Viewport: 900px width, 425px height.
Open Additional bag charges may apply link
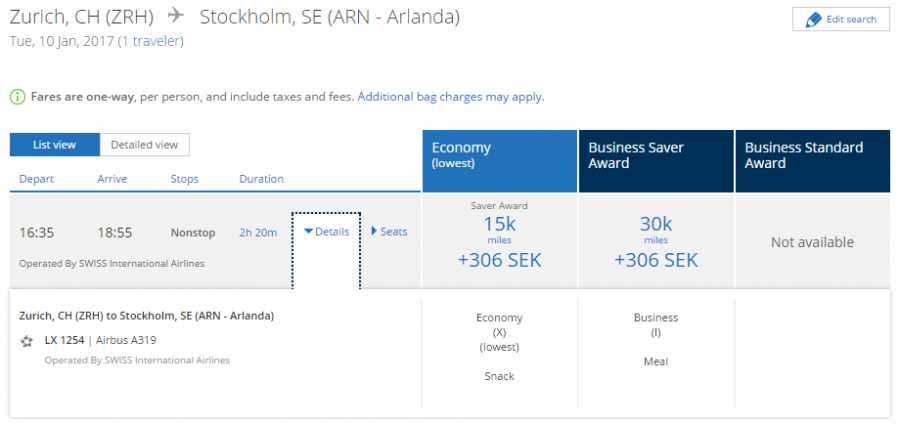tap(451, 97)
